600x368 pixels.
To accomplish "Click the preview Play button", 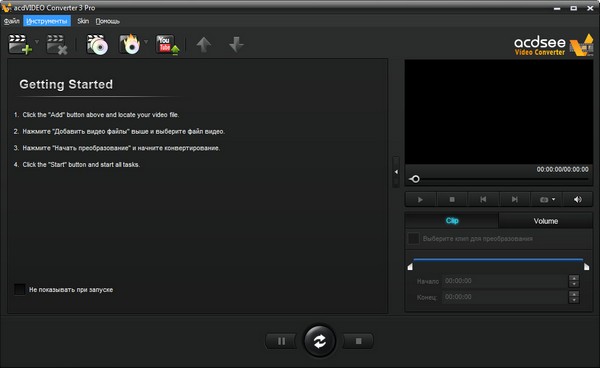I will (x=420, y=199).
